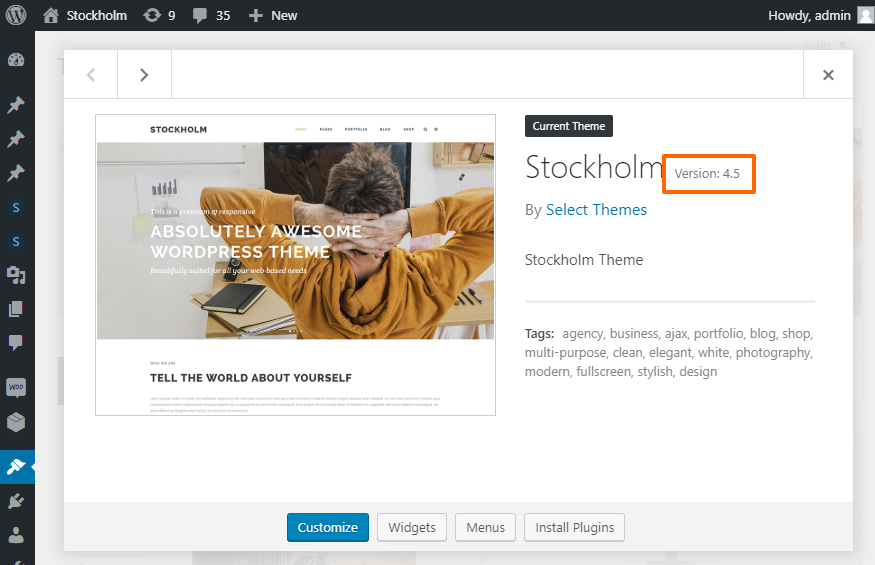The height and width of the screenshot is (565, 875).
Task: Open the lower Select S sidebar icon
Action: click(x=16, y=241)
